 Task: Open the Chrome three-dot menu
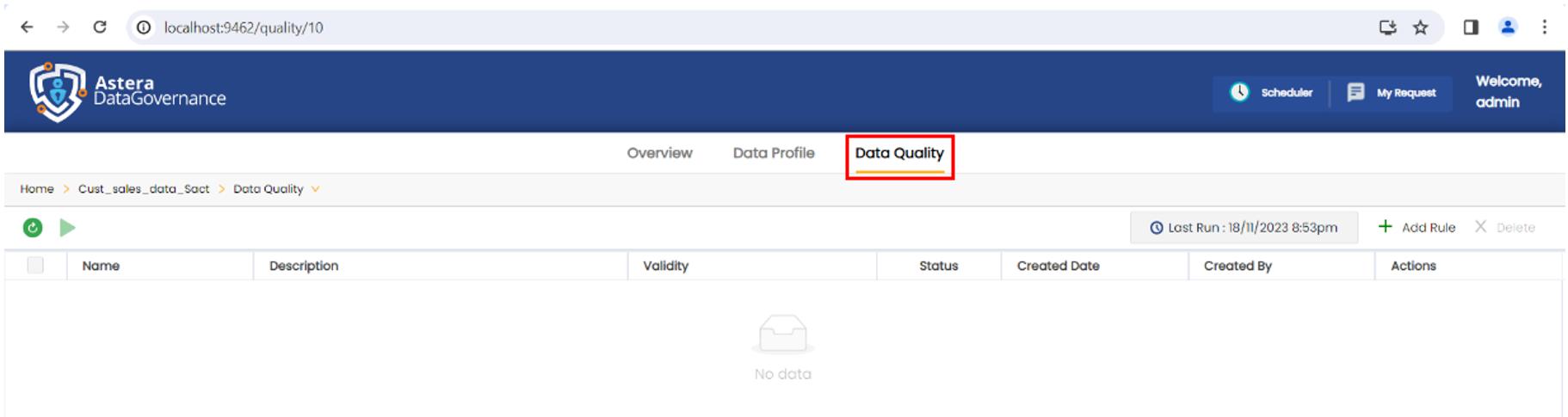1545,28
